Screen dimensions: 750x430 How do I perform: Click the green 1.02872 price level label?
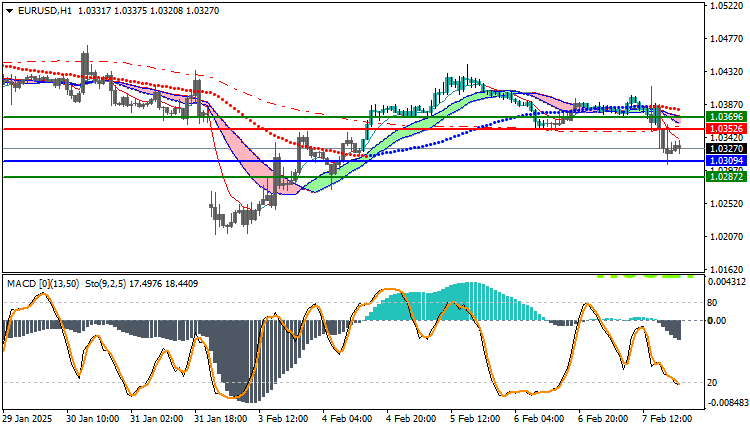click(727, 176)
